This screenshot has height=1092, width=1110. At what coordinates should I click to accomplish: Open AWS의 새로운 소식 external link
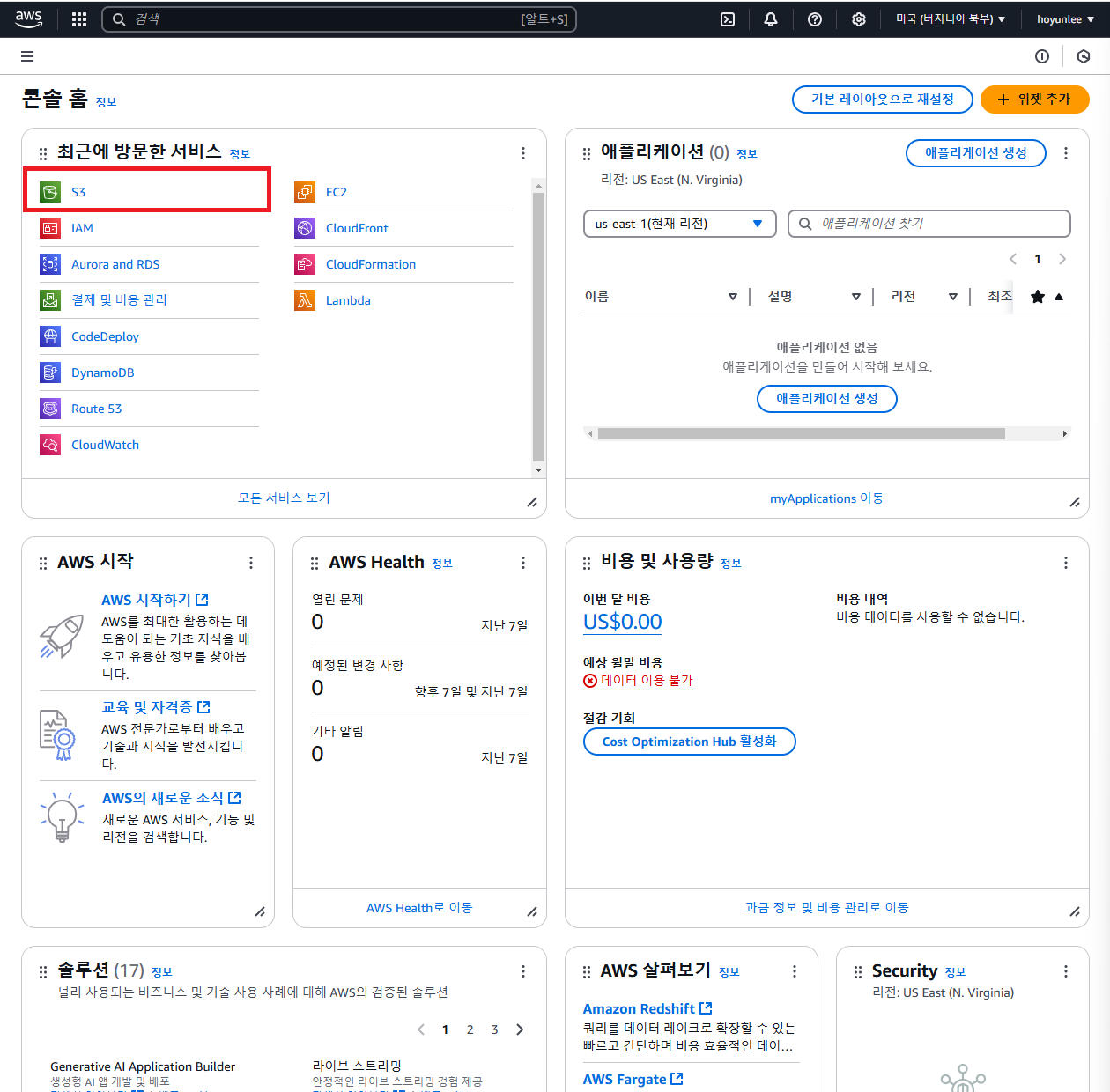point(172,798)
